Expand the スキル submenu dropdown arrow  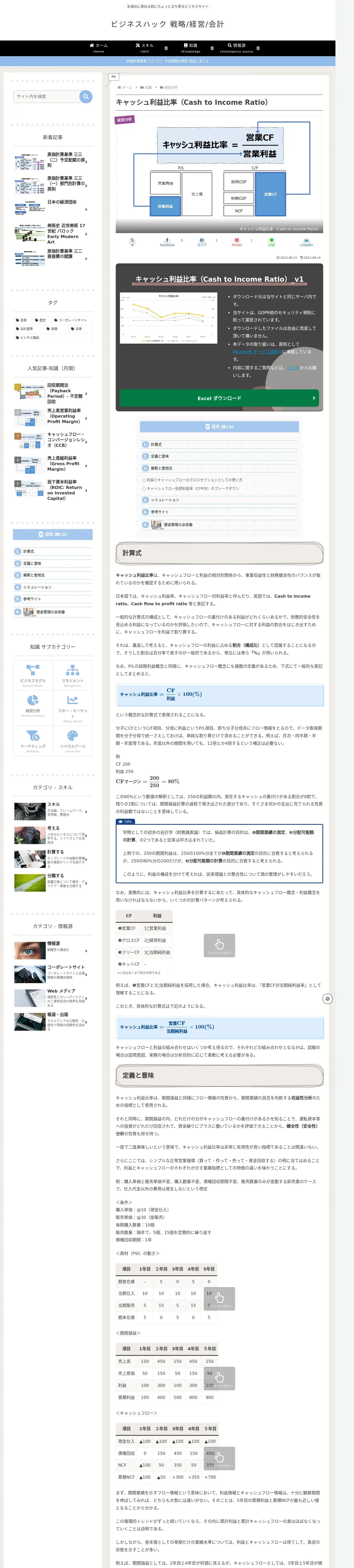point(166,48)
